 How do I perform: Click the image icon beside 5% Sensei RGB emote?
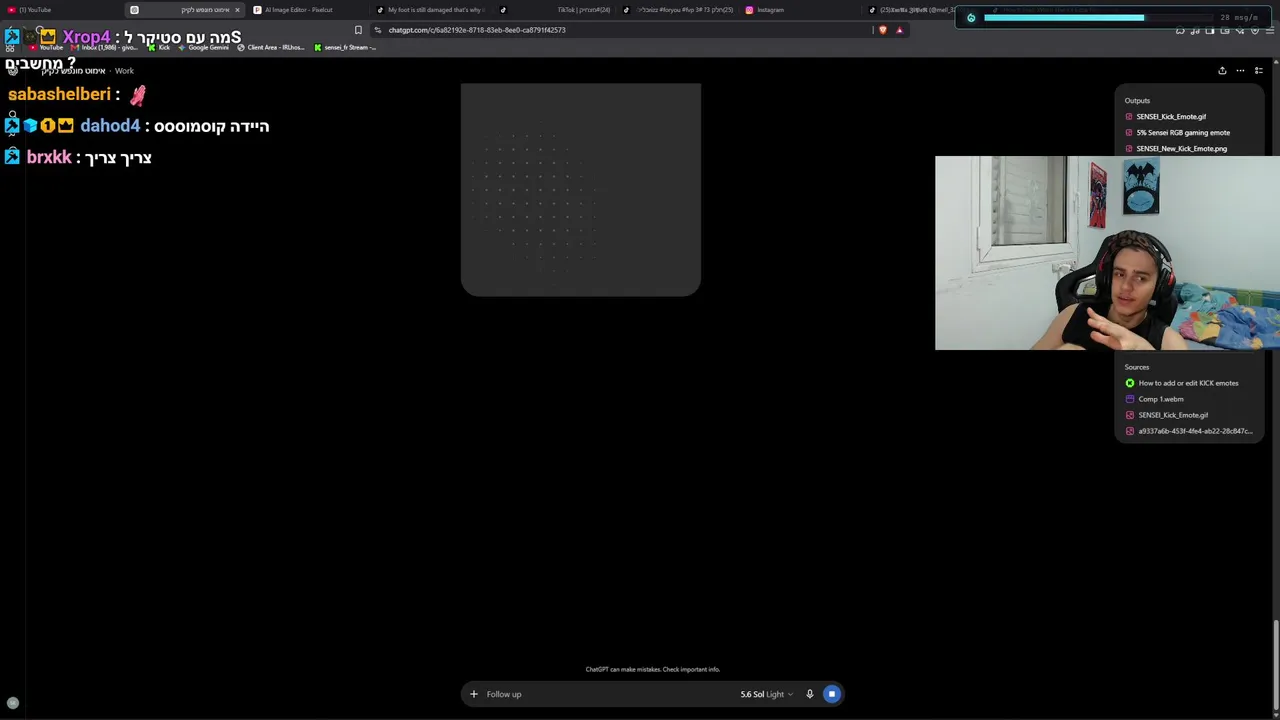(x=1129, y=133)
